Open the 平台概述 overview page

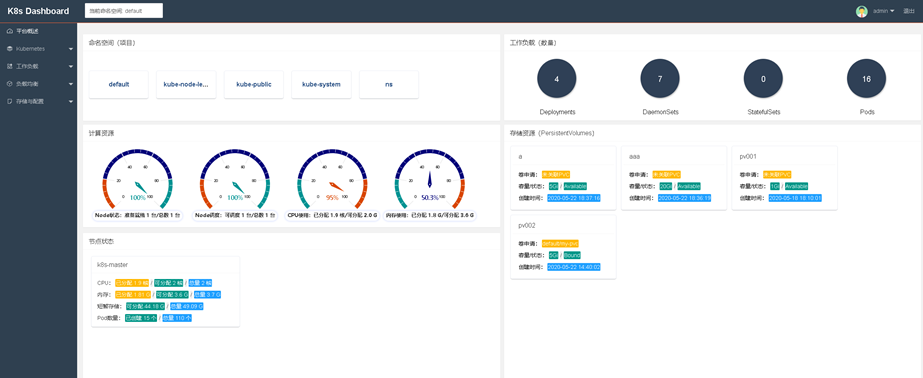pyautogui.click(x=27, y=31)
